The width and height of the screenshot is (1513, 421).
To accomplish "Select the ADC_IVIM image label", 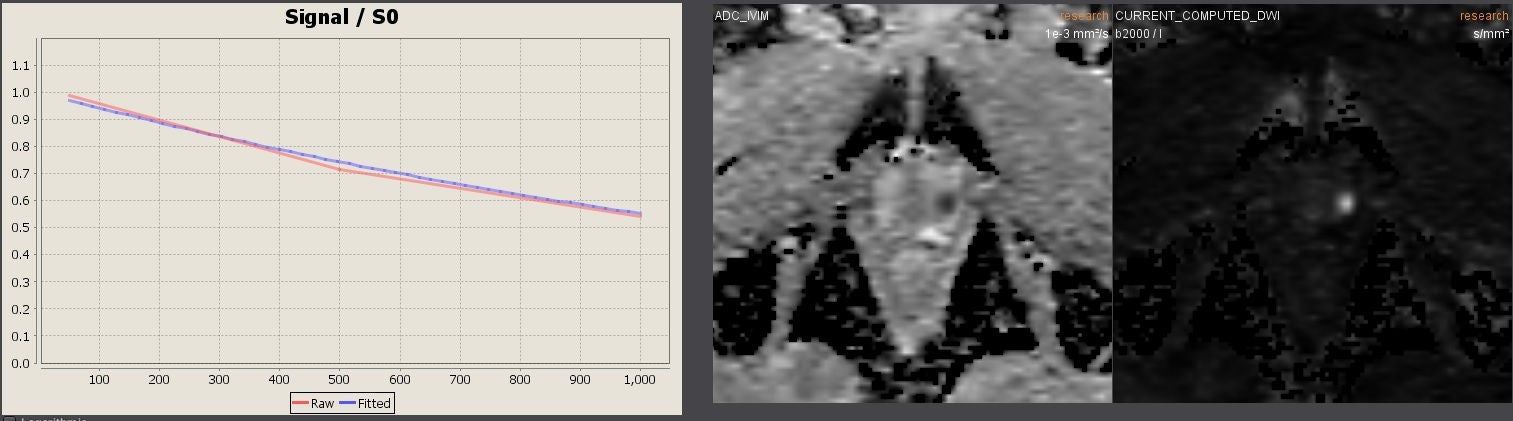I will [742, 17].
